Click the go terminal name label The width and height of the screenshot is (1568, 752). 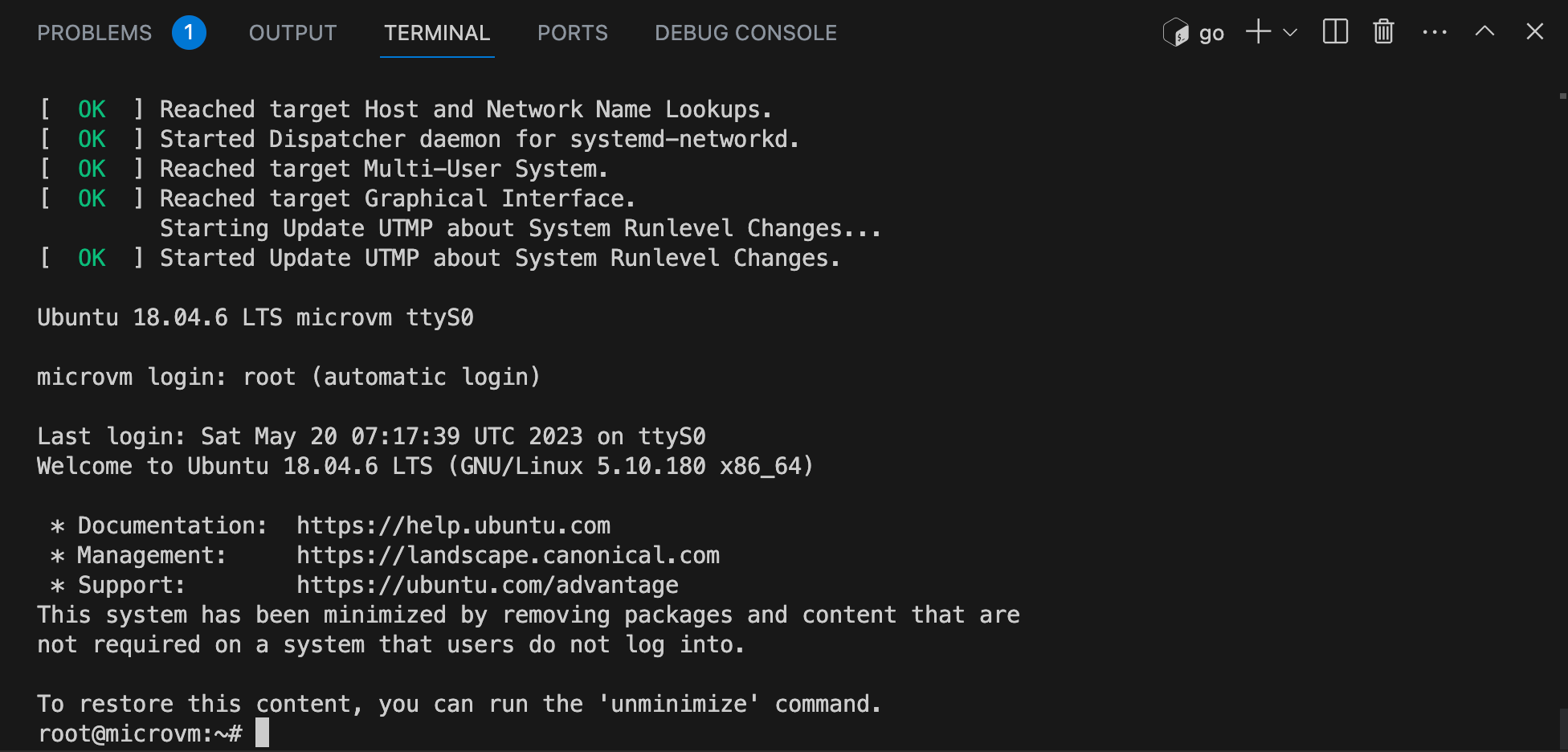[x=1211, y=34]
